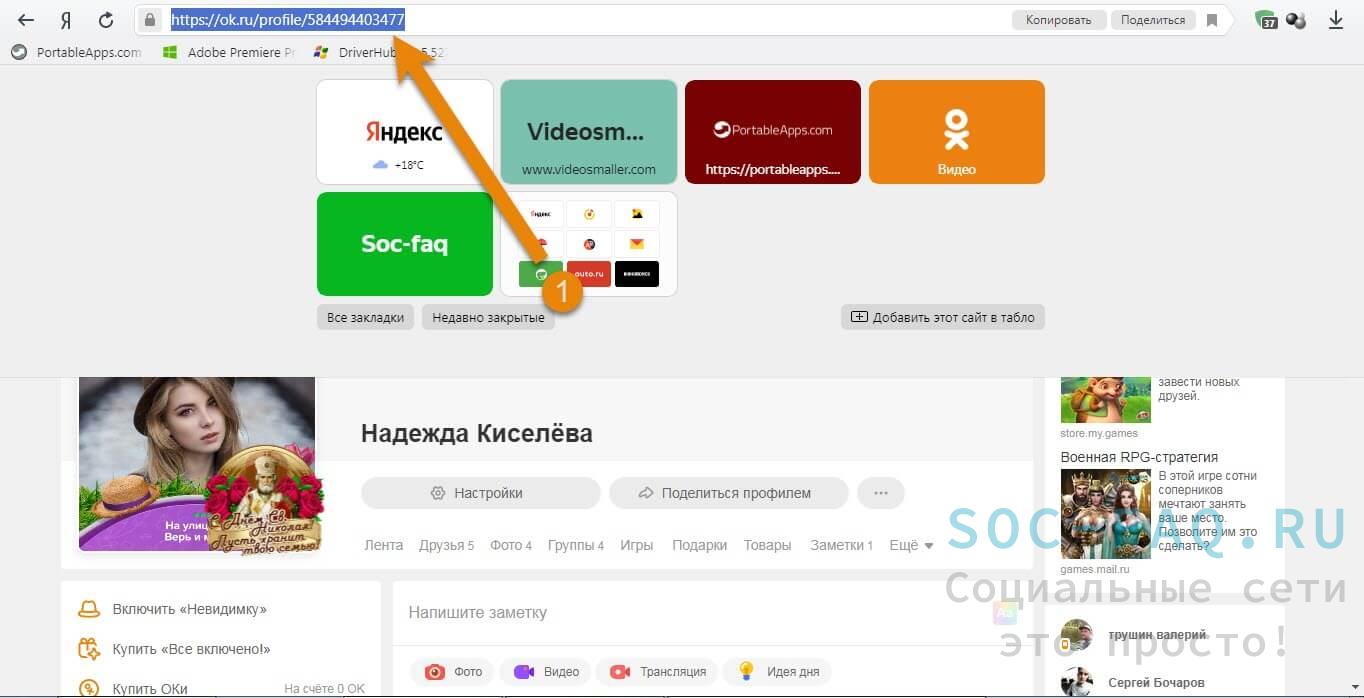Switch to the Подарки tab
The width and height of the screenshot is (1364, 698).
coord(699,545)
